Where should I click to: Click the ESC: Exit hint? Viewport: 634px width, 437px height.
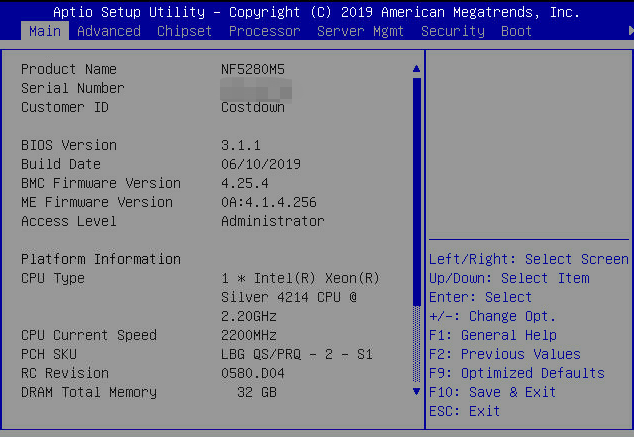click(464, 411)
